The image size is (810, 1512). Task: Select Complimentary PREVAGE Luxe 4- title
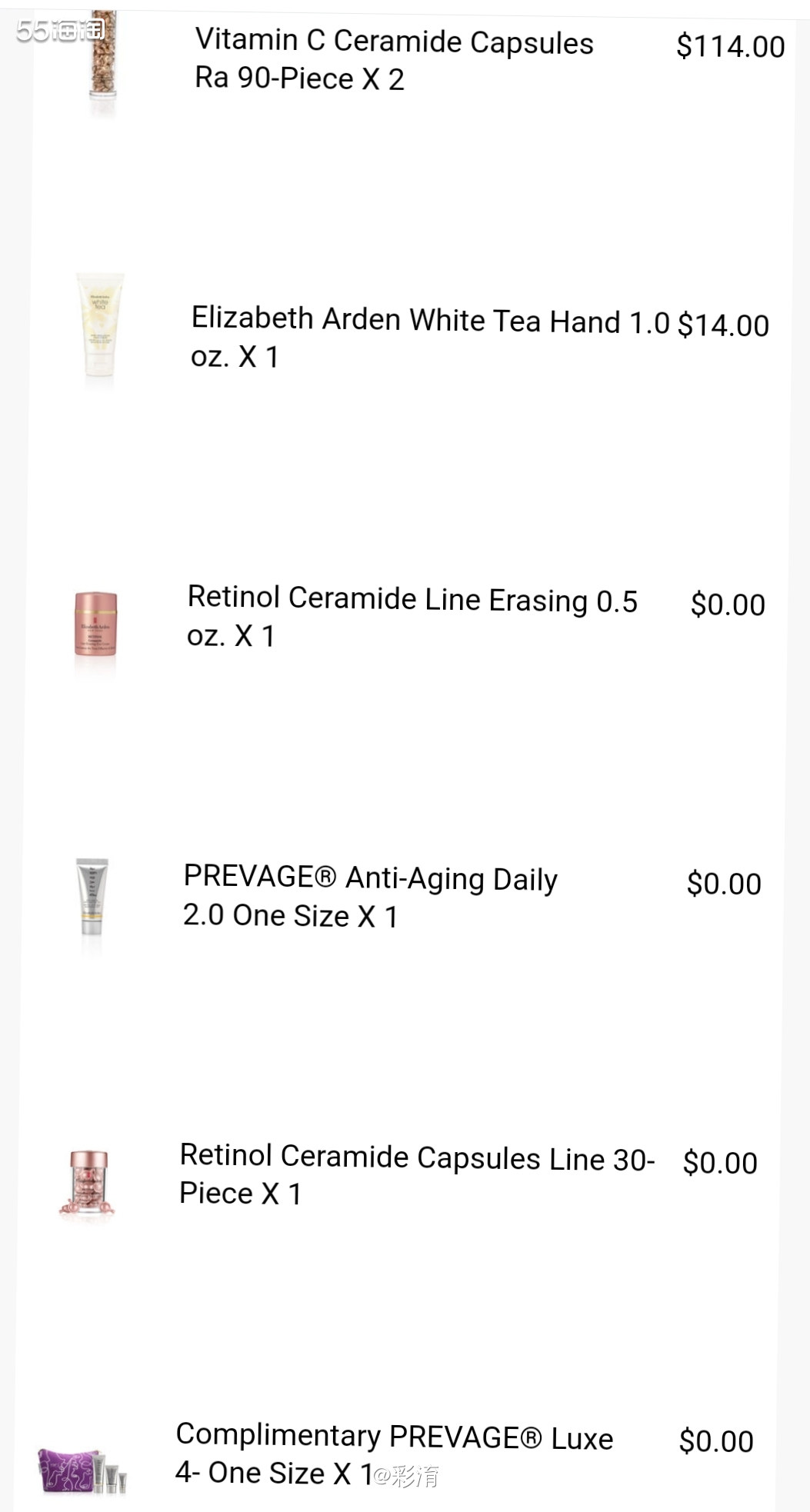(x=395, y=1454)
